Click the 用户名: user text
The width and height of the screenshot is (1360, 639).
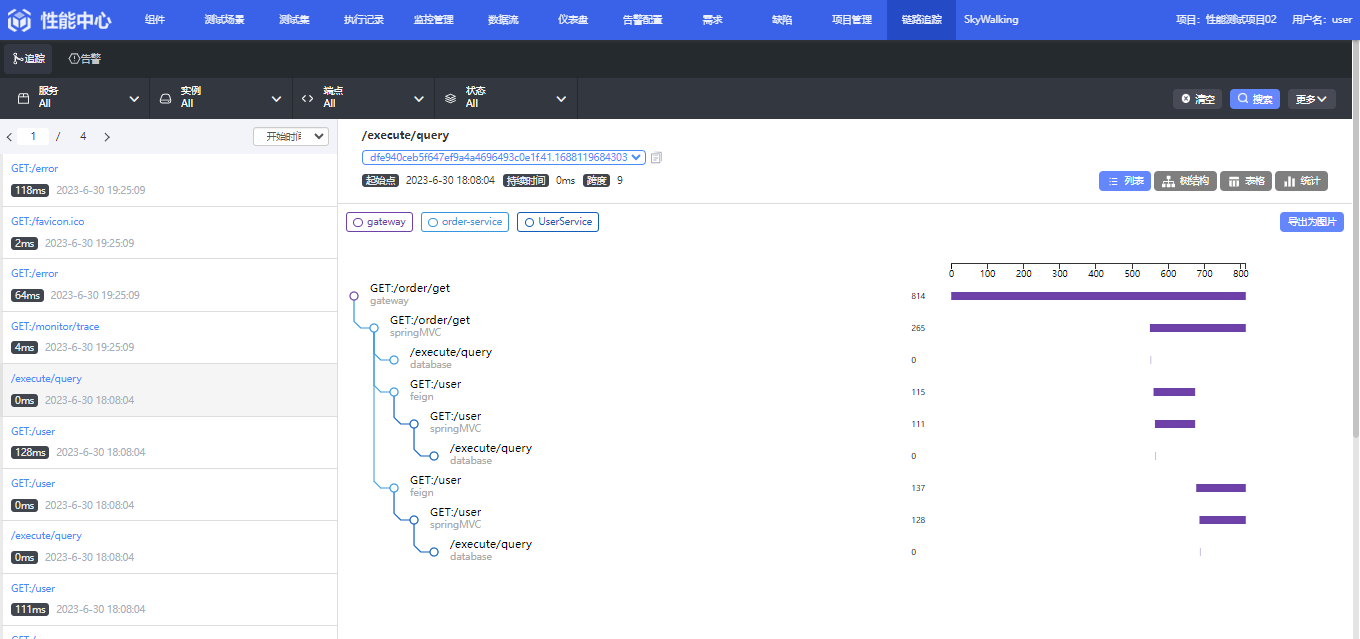coord(1322,20)
